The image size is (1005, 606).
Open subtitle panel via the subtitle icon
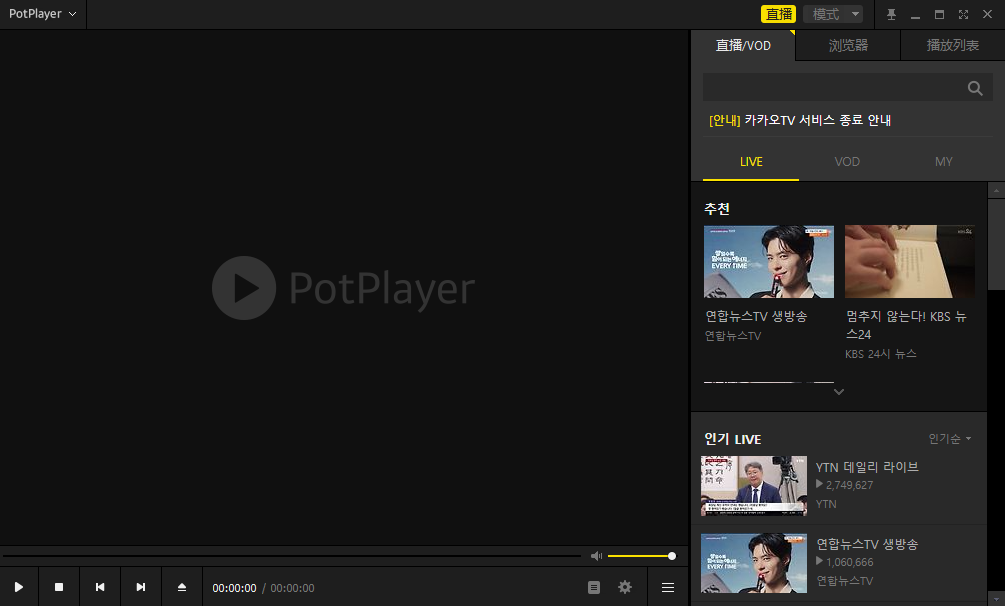click(x=593, y=587)
